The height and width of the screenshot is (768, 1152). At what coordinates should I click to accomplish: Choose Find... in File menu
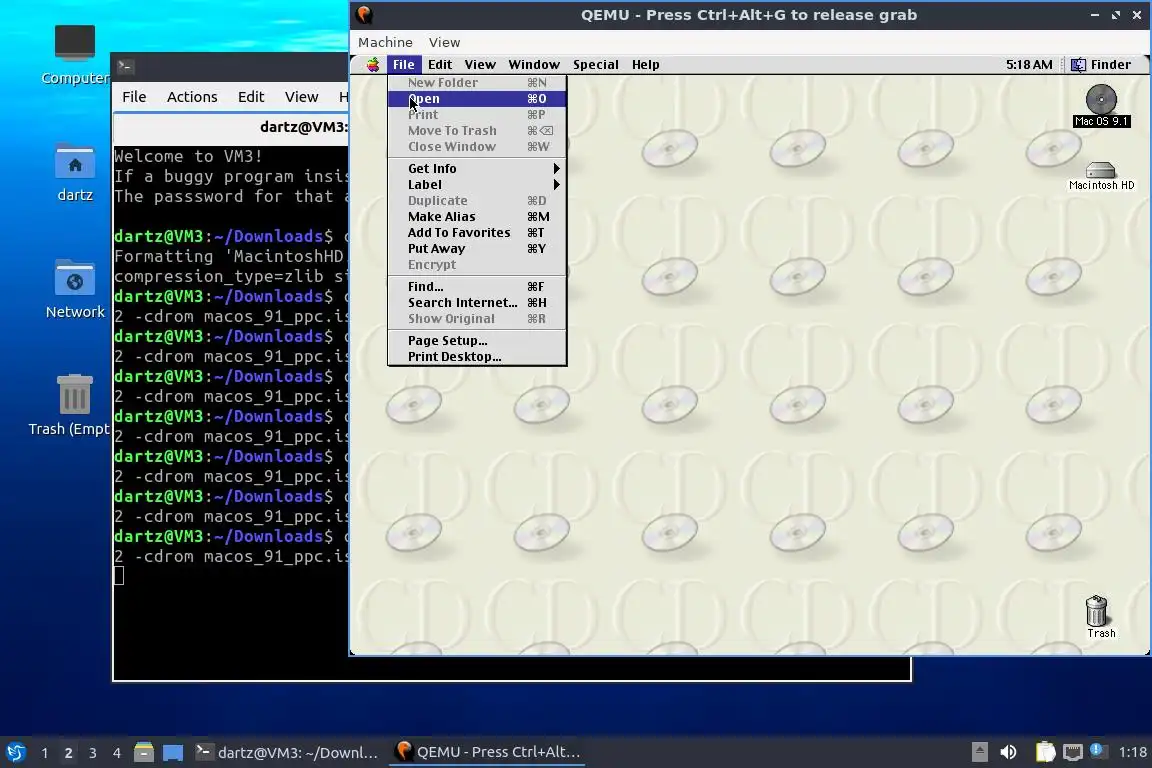tap(477, 287)
